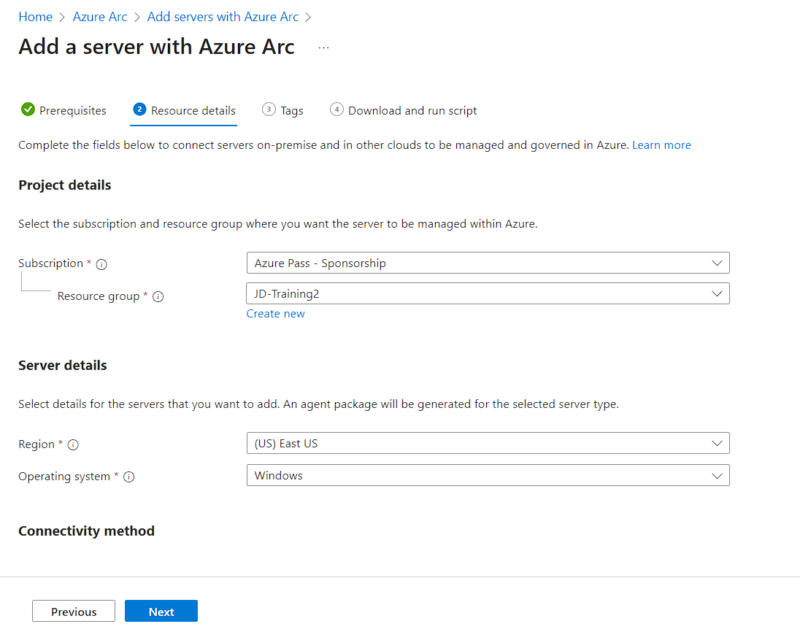Click the Previous button
Image resolution: width=800 pixels, height=632 pixels.
pos(73,610)
